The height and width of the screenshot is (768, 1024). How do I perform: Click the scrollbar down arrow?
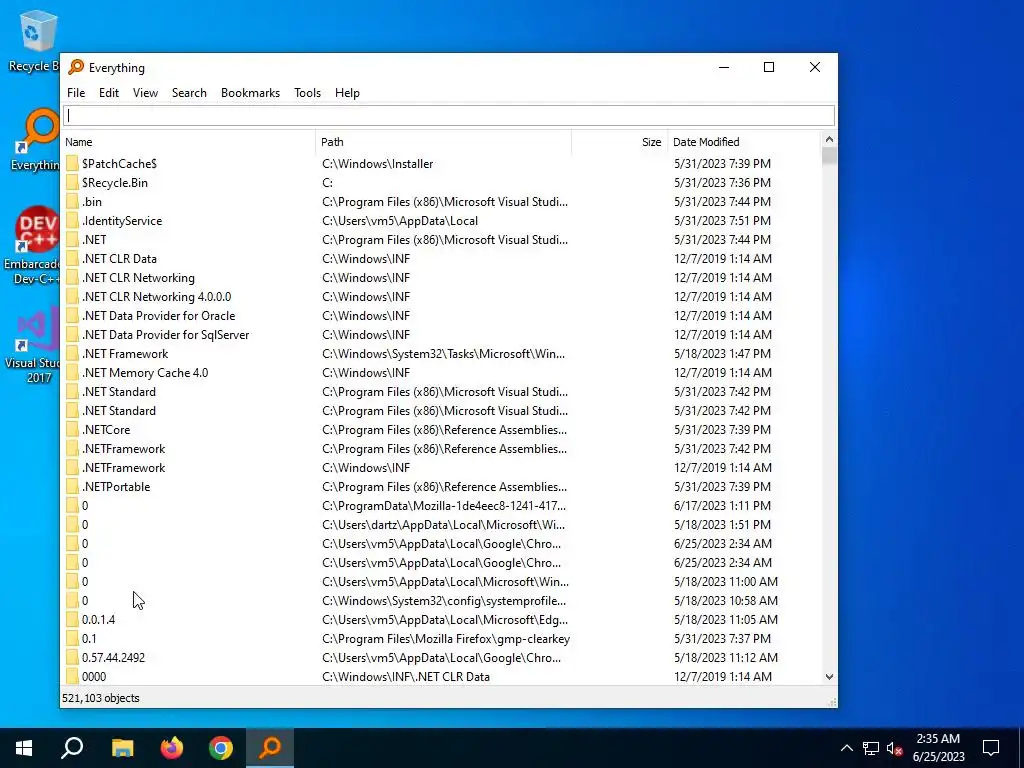coord(829,677)
